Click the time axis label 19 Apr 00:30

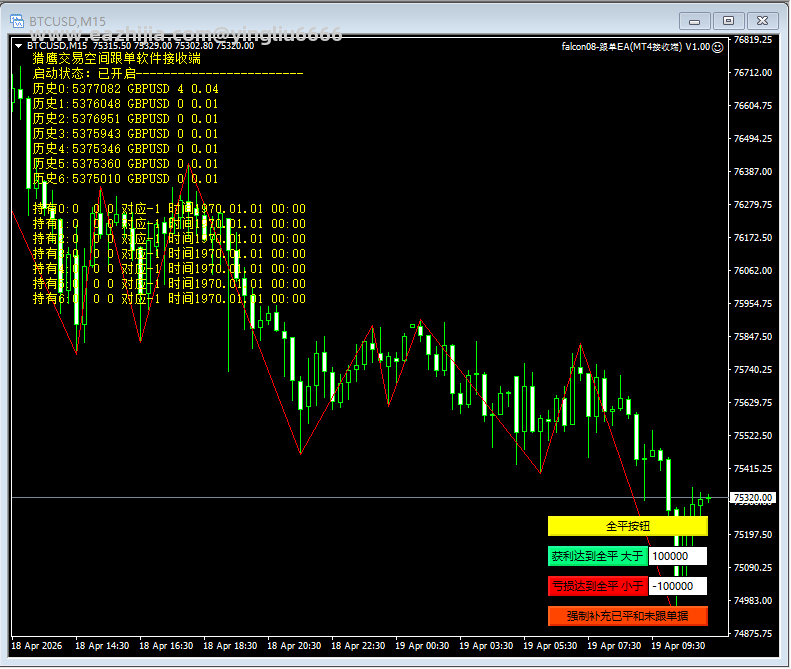tap(422, 646)
